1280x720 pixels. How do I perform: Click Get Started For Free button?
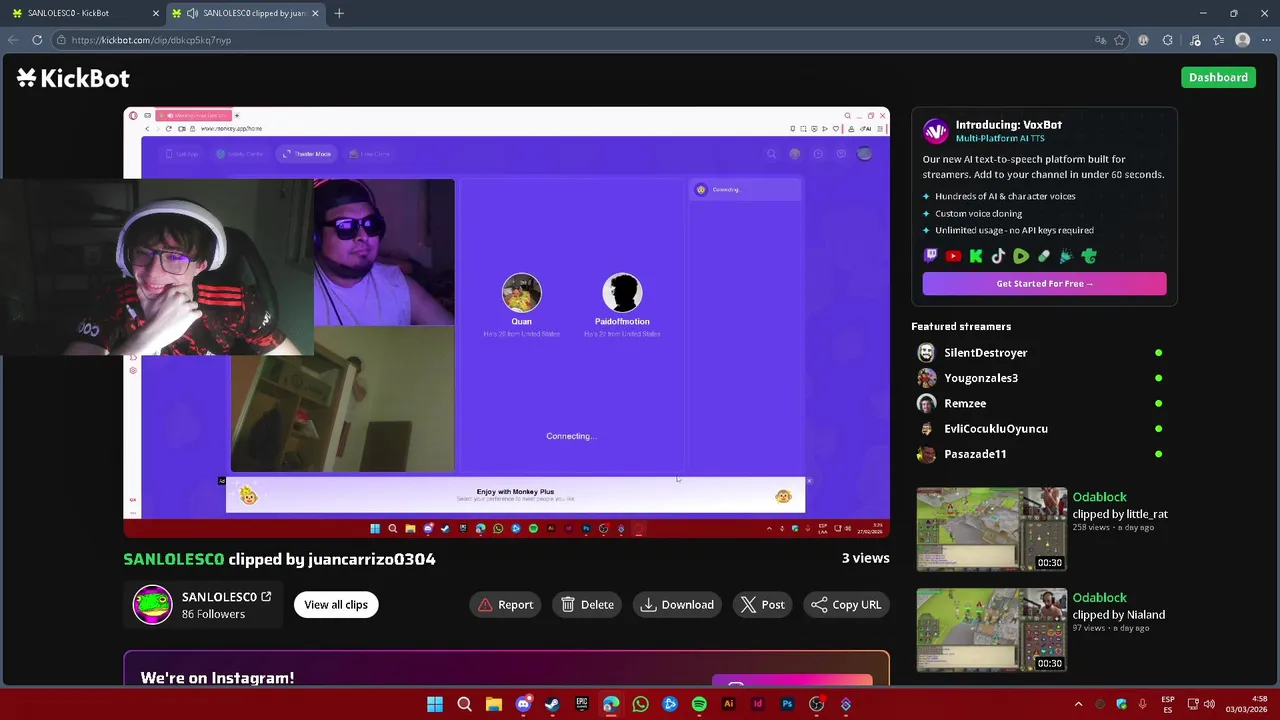(x=1044, y=283)
